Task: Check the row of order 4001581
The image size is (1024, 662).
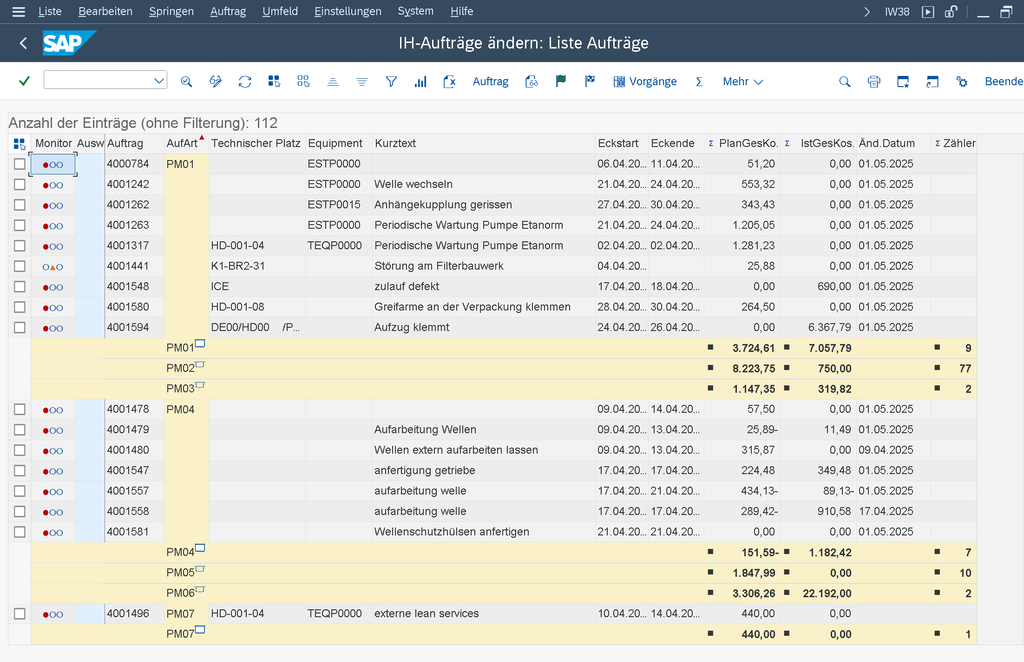Action: coord(20,532)
